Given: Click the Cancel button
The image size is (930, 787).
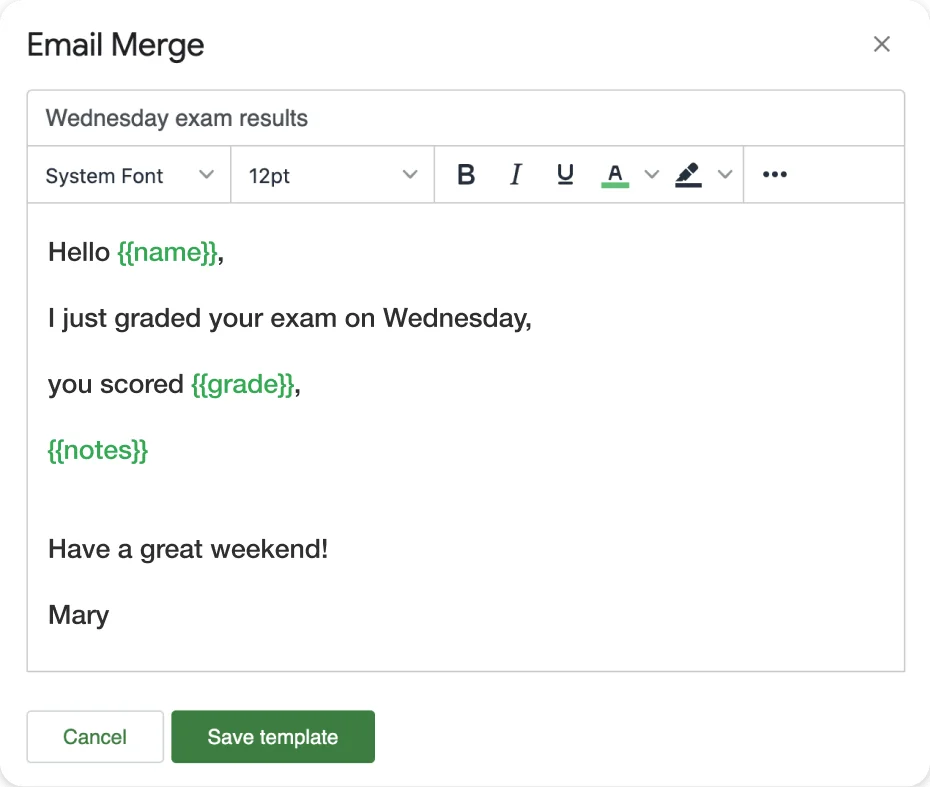Looking at the screenshot, I should pos(94,736).
